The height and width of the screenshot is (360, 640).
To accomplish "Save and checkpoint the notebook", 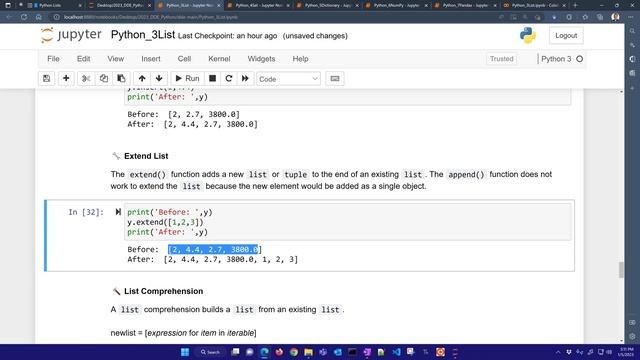I will 47,78.
